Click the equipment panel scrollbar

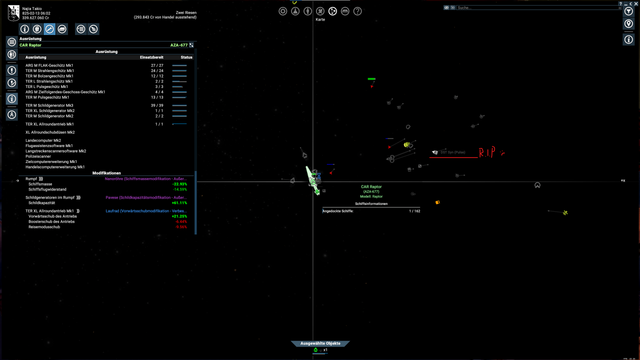pyautogui.click(x=196, y=202)
